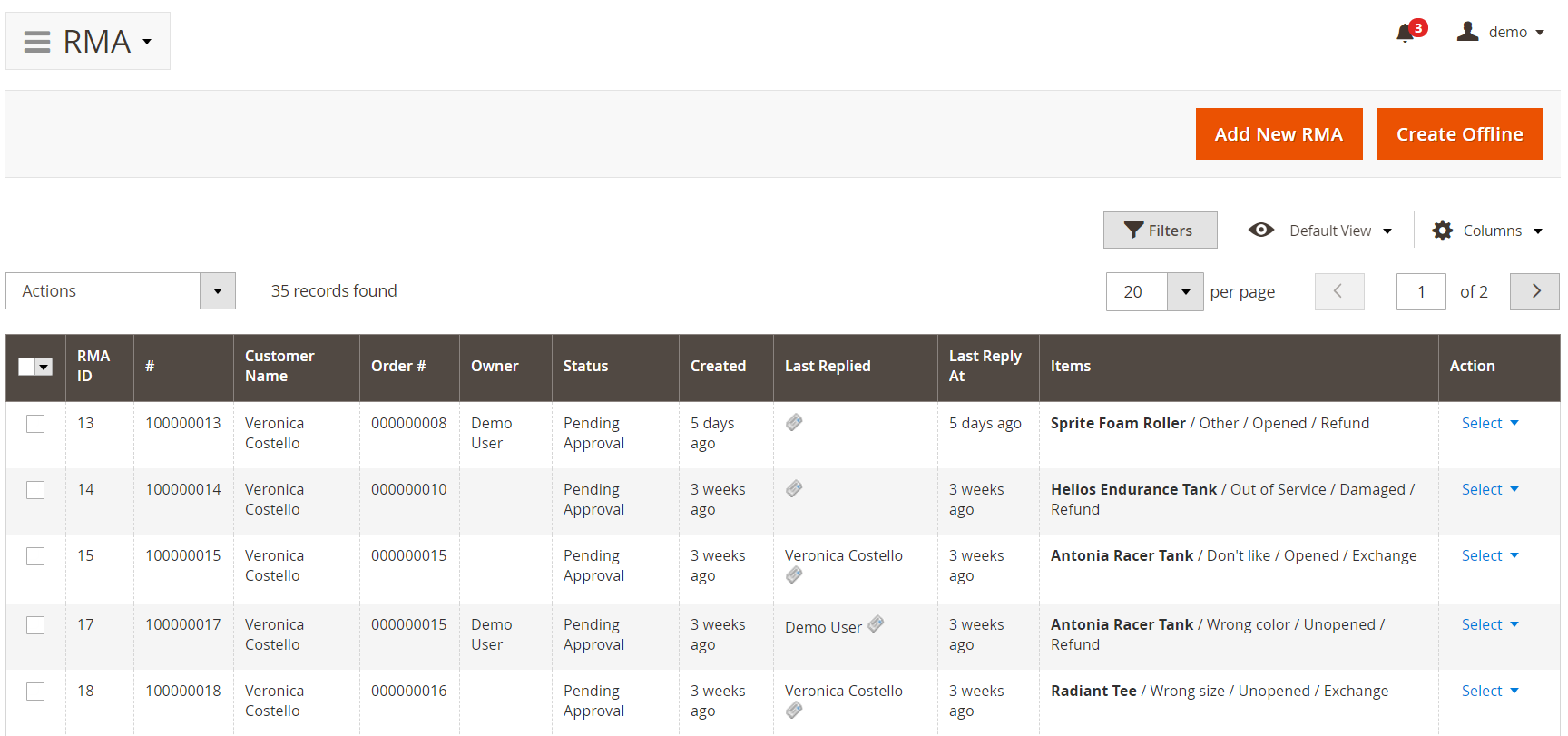Check the box for RMA 18
Viewport: 1568px width, 736px height.
click(x=35, y=692)
